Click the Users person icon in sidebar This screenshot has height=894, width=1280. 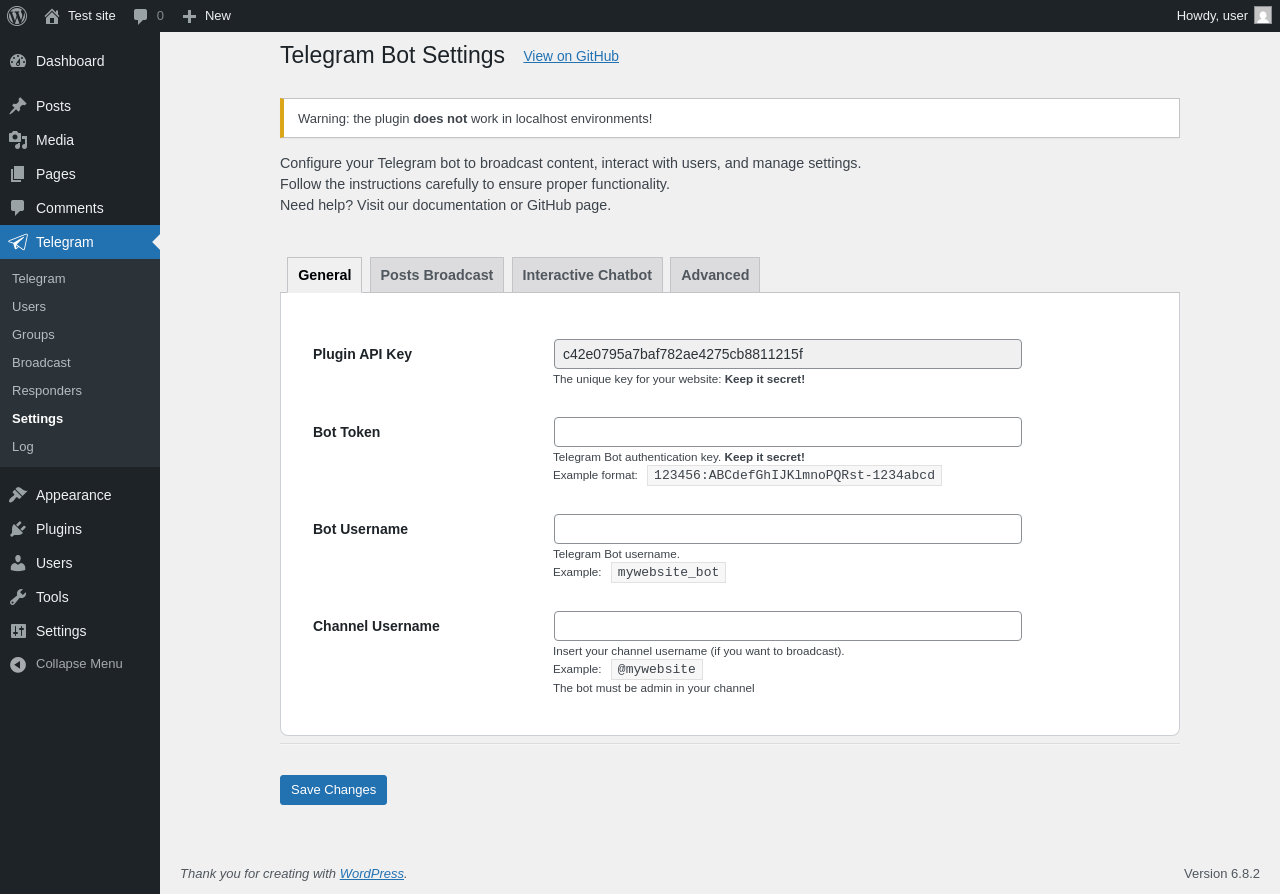pos(18,563)
